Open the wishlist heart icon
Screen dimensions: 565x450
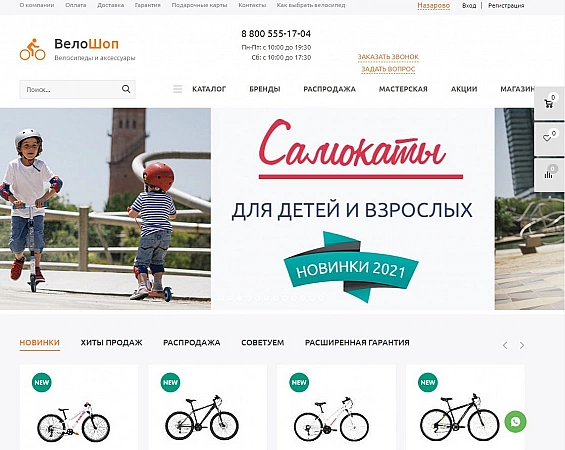click(x=549, y=139)
